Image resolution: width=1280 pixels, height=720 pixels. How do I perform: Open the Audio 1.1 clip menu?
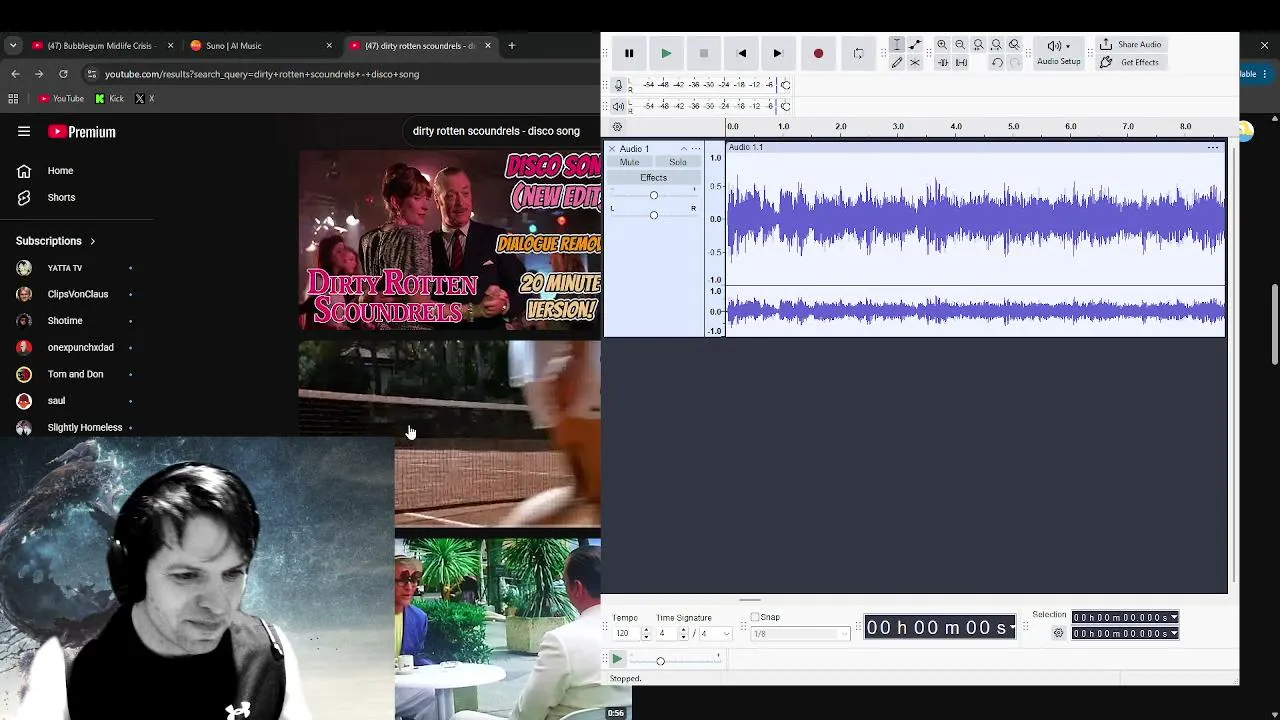[1213, 148]
